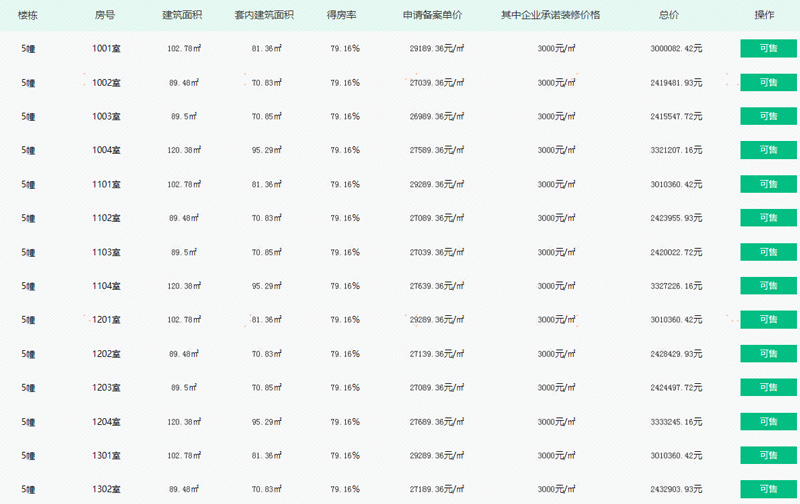
Task: Select total price 3333245.16元 cell
Action: [x=676, y=422]
